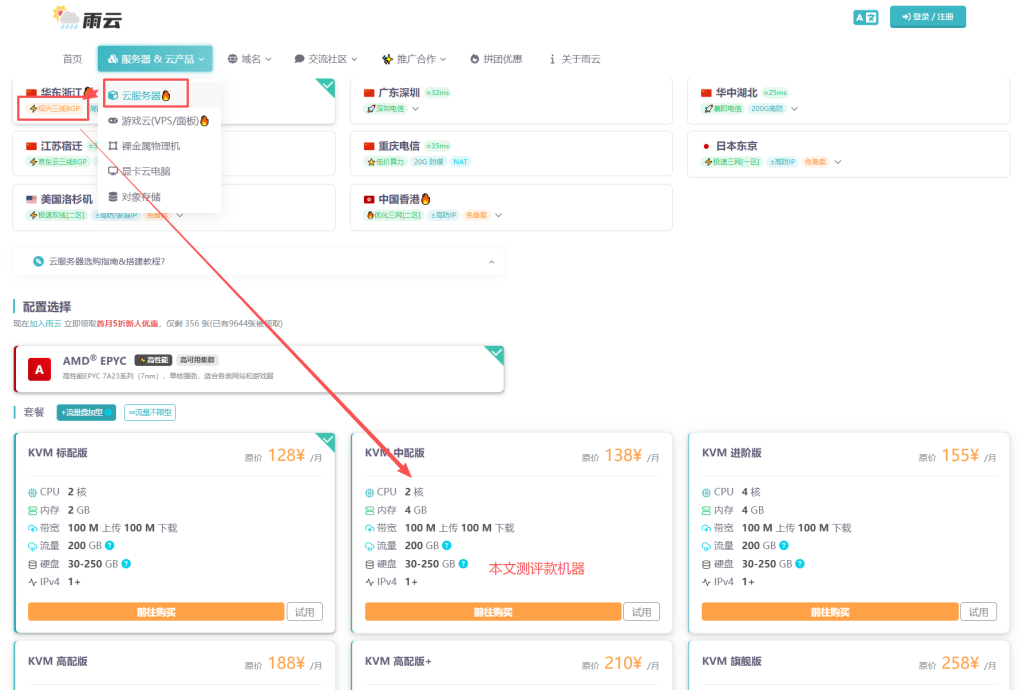
Task: Click the 雨云 logo
Action: (87, 18)
